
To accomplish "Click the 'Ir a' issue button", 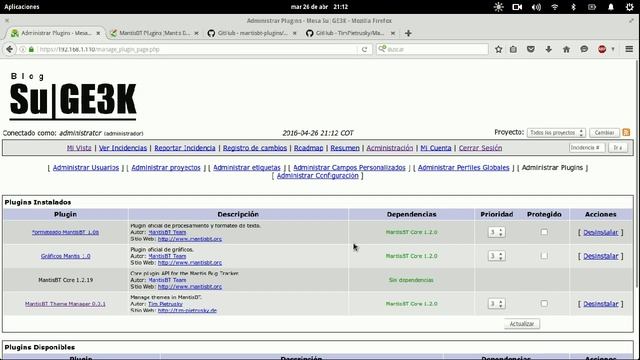I will click(618, 147).
